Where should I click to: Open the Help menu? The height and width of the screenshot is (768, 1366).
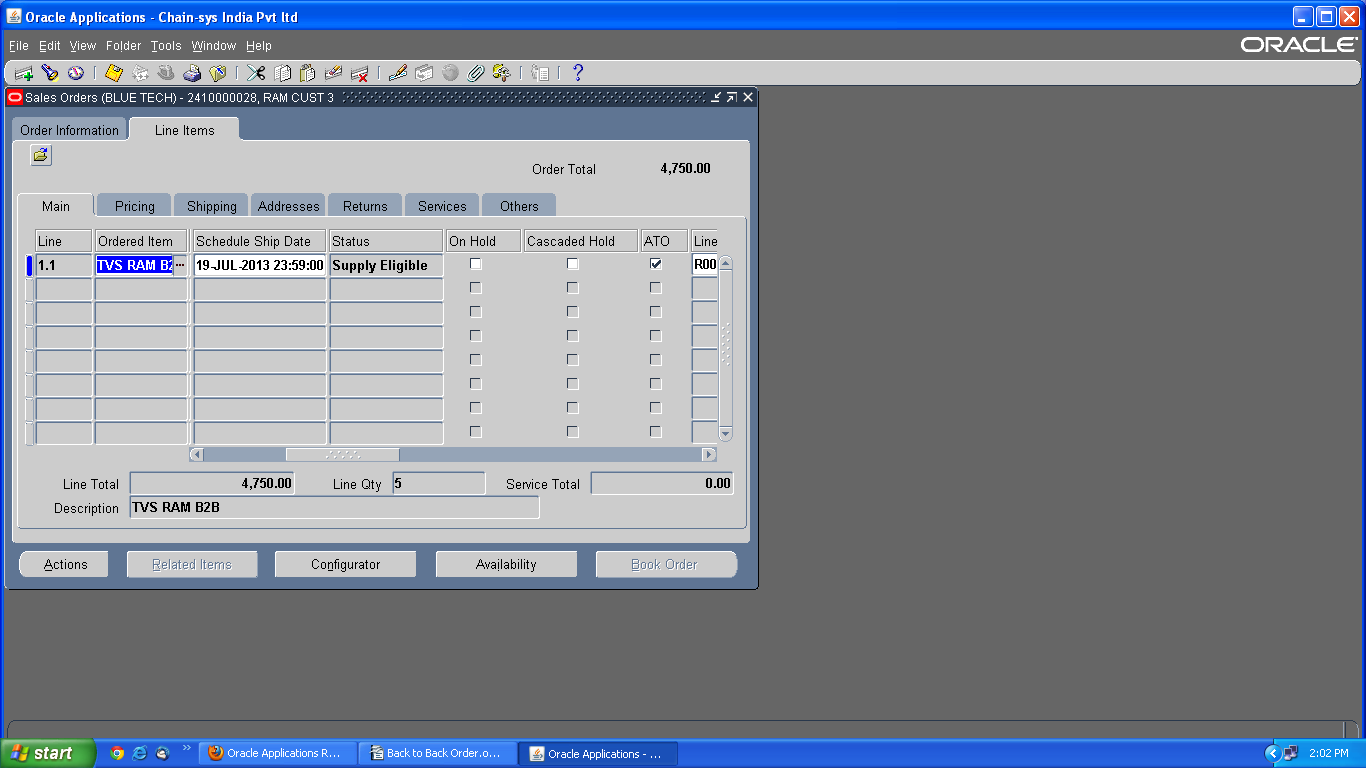[259, 46]
